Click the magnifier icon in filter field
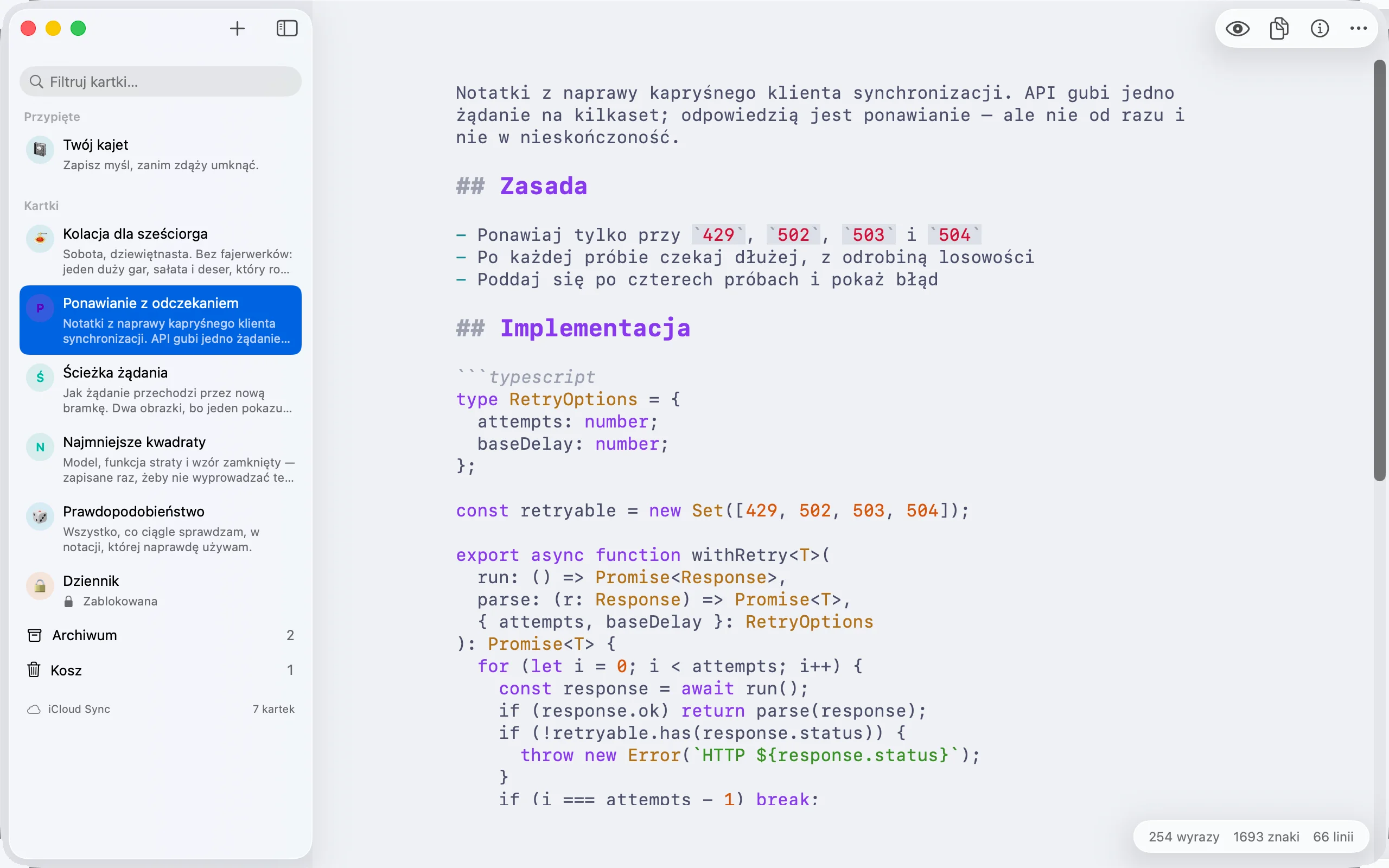1389x868 pixels. point(36,81)
